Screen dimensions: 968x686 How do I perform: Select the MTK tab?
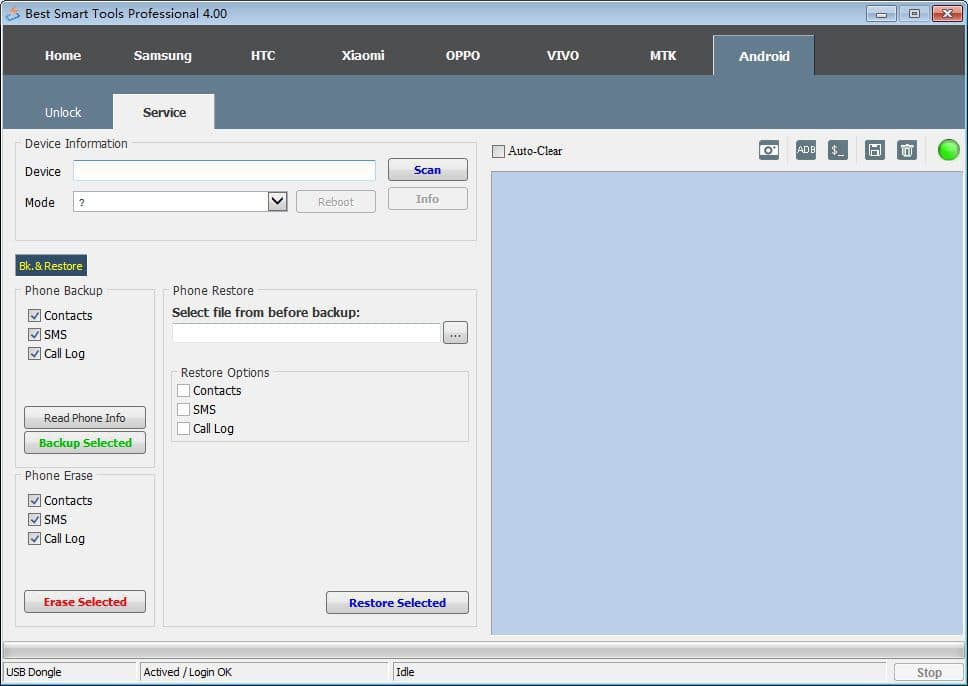663,56
